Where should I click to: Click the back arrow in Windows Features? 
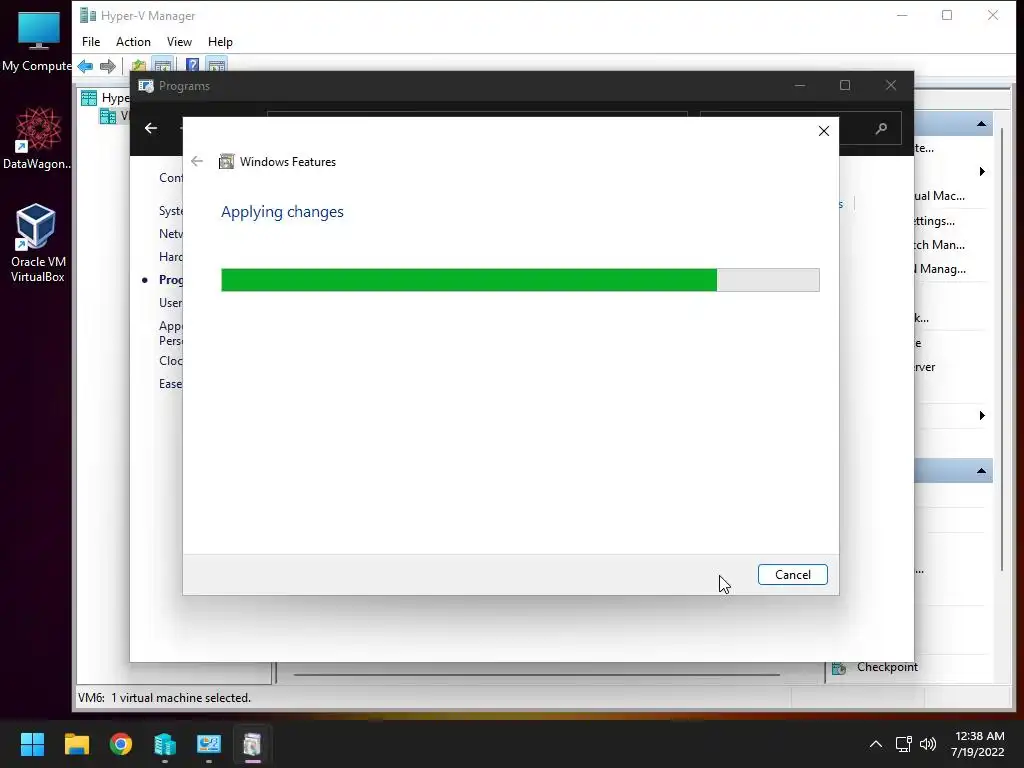point(197,161)
